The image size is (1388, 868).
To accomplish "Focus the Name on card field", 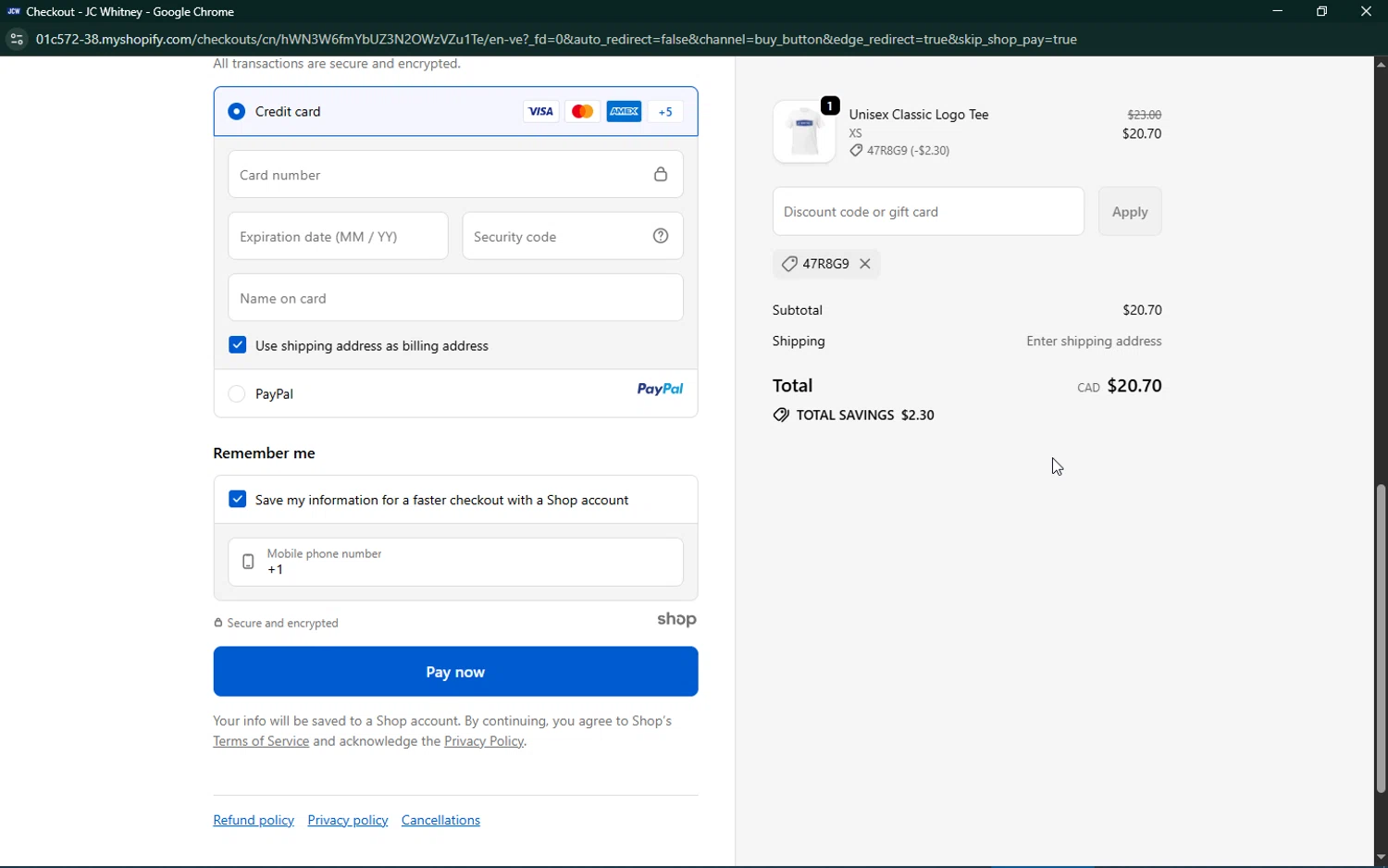I will [x=455, y=298].
